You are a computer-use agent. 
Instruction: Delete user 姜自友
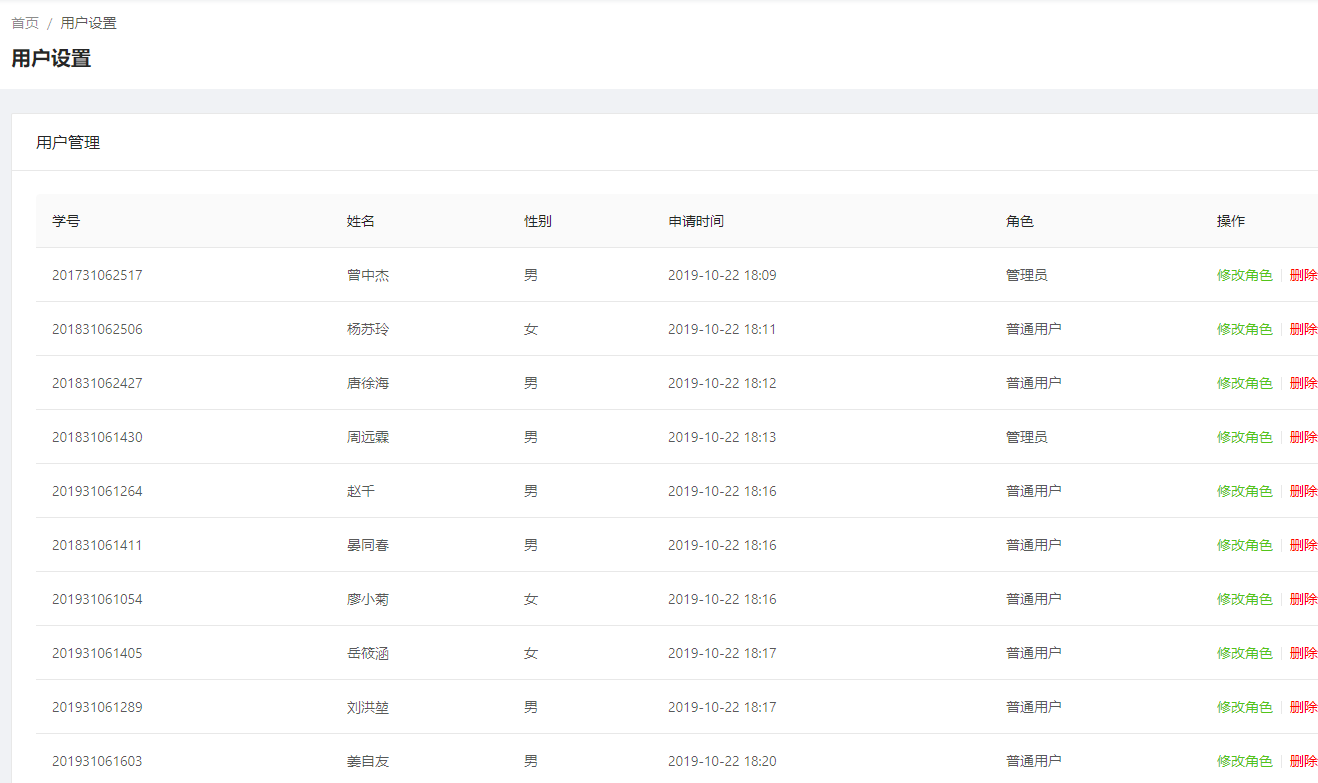(1303, 761)
